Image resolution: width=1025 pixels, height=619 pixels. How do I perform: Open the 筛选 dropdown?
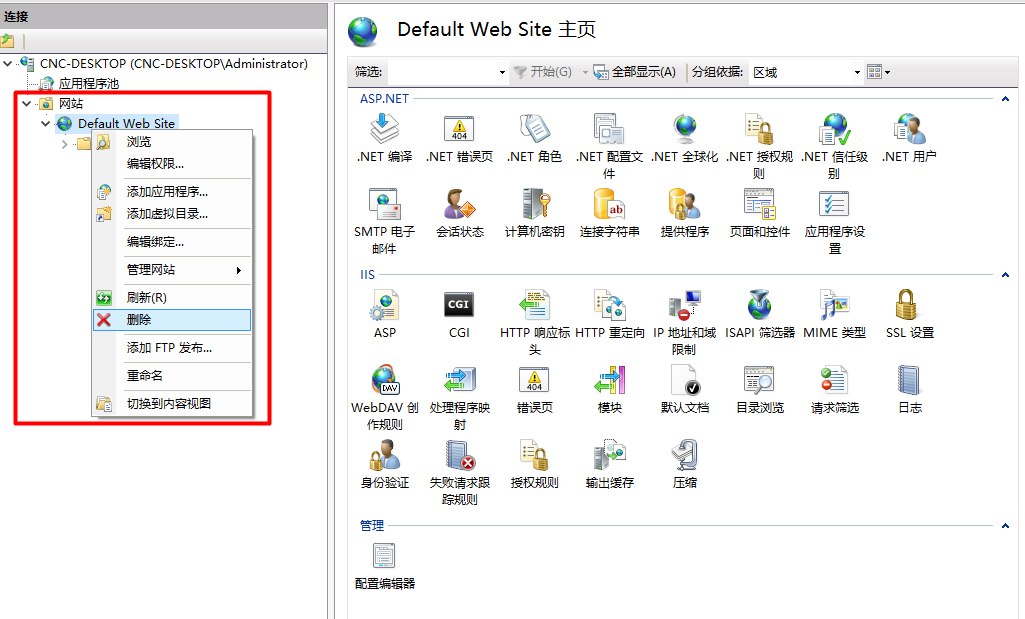502,71
